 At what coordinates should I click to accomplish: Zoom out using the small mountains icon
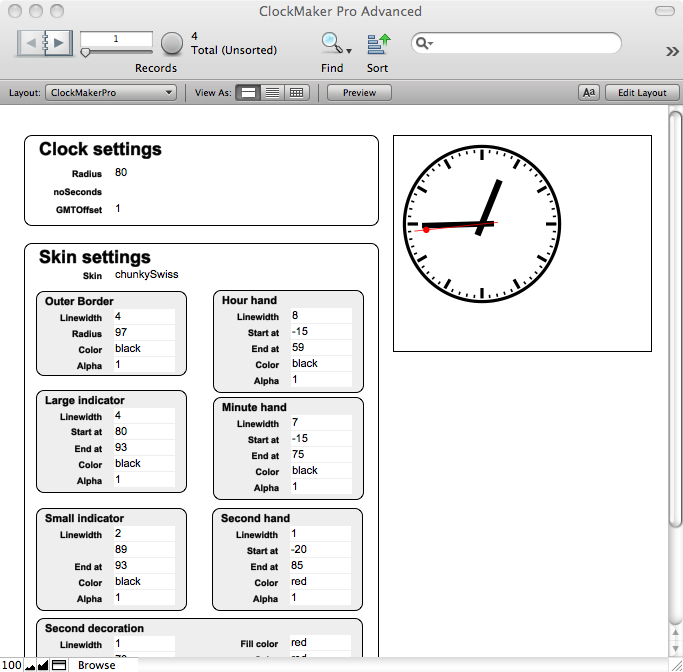[x=30, y=665]
